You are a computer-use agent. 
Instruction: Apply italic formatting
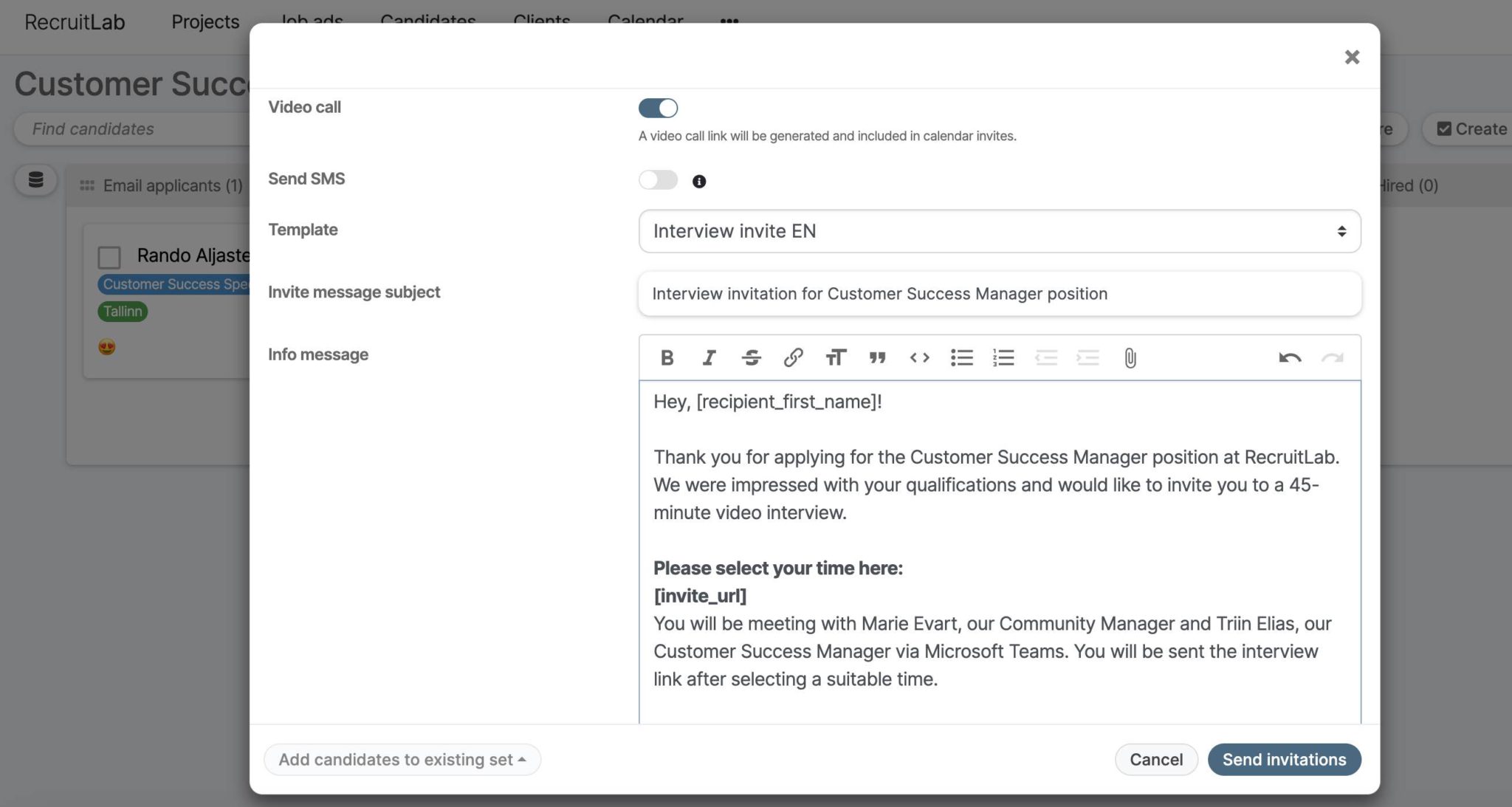tap(709, 358)
